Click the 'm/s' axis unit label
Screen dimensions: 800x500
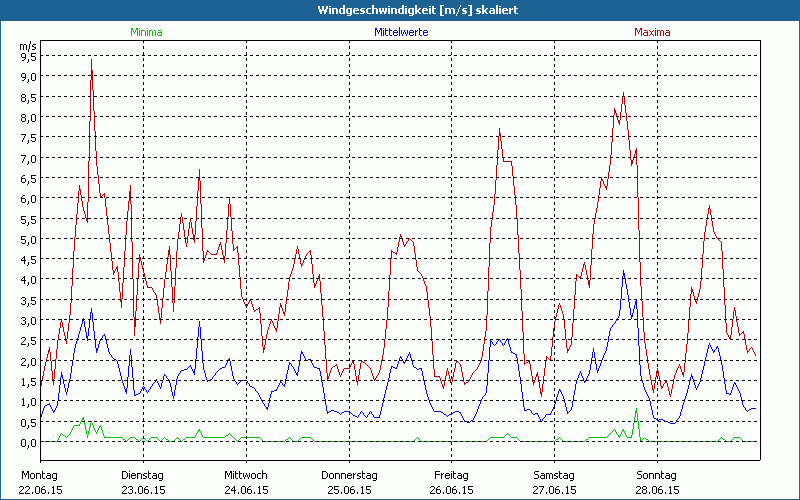28,46
